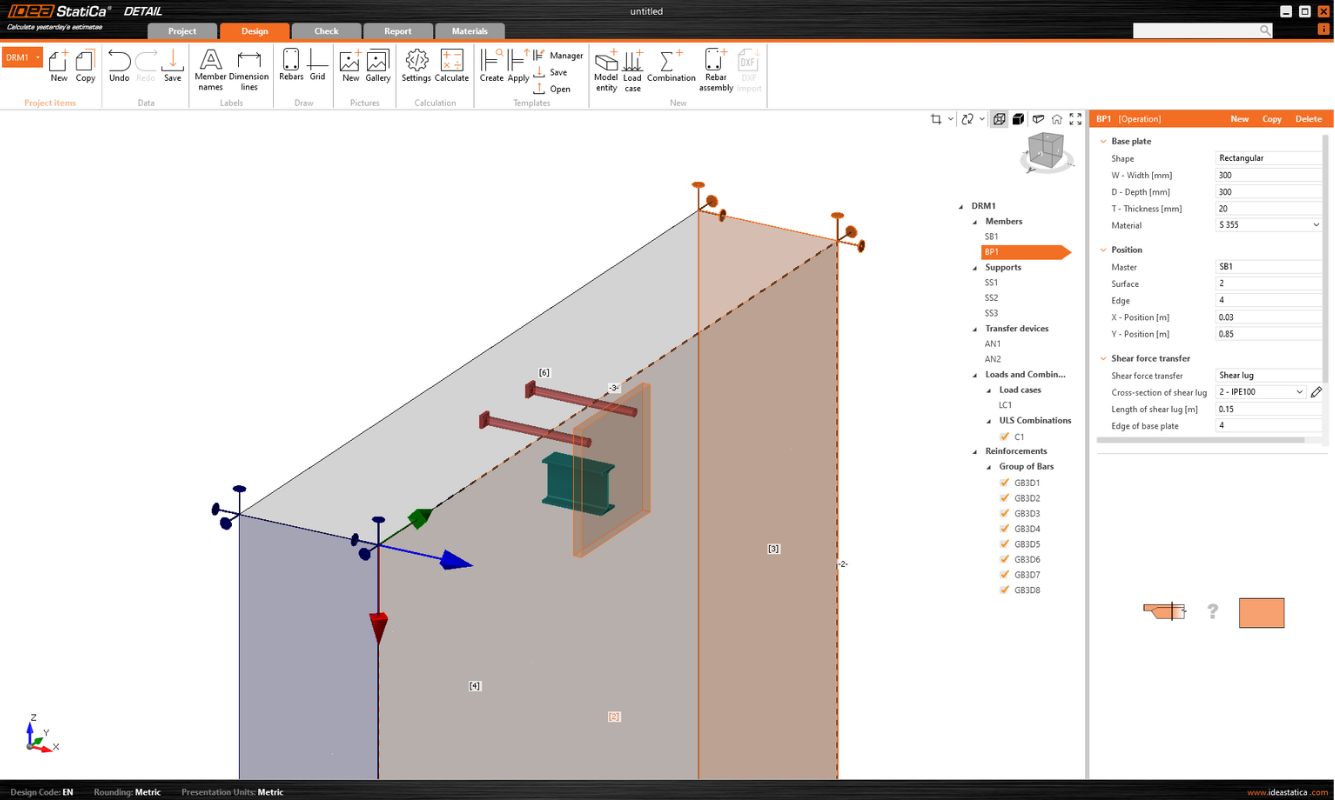1335x800 pixels.
Task: Disable the GB3D8 bar group checkbox
Action: tap(1004, 590)
